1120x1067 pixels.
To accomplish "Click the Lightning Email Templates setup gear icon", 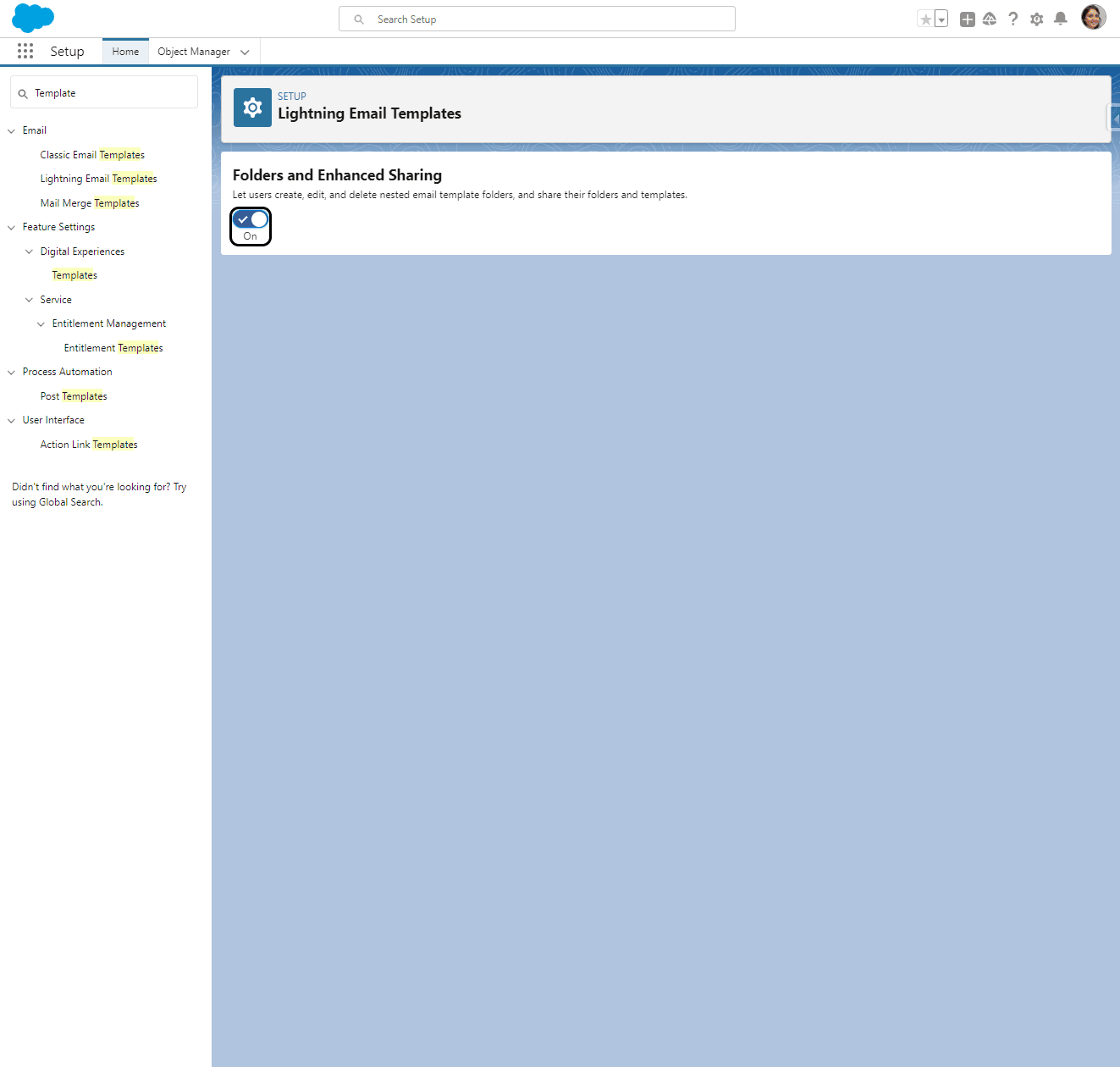I will pyautogui.click(x=252, y=108).
